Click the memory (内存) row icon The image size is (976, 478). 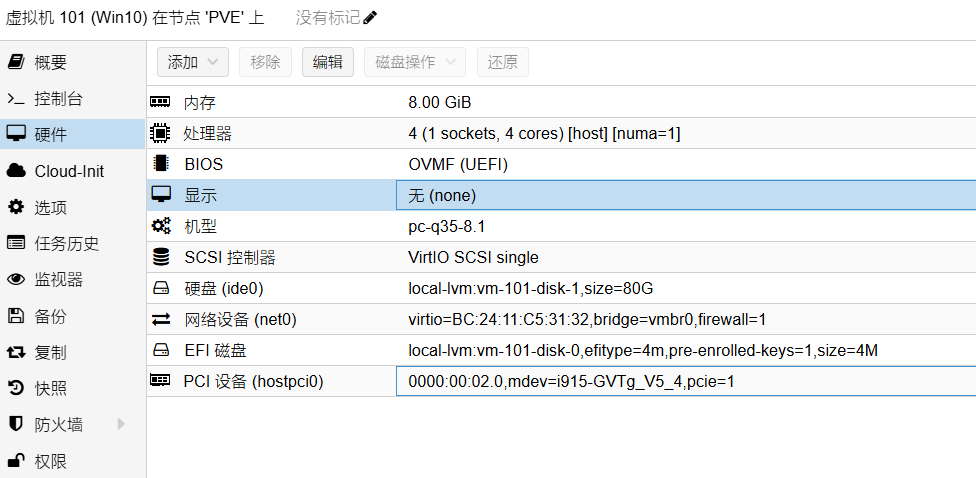(x=160, y=101)
